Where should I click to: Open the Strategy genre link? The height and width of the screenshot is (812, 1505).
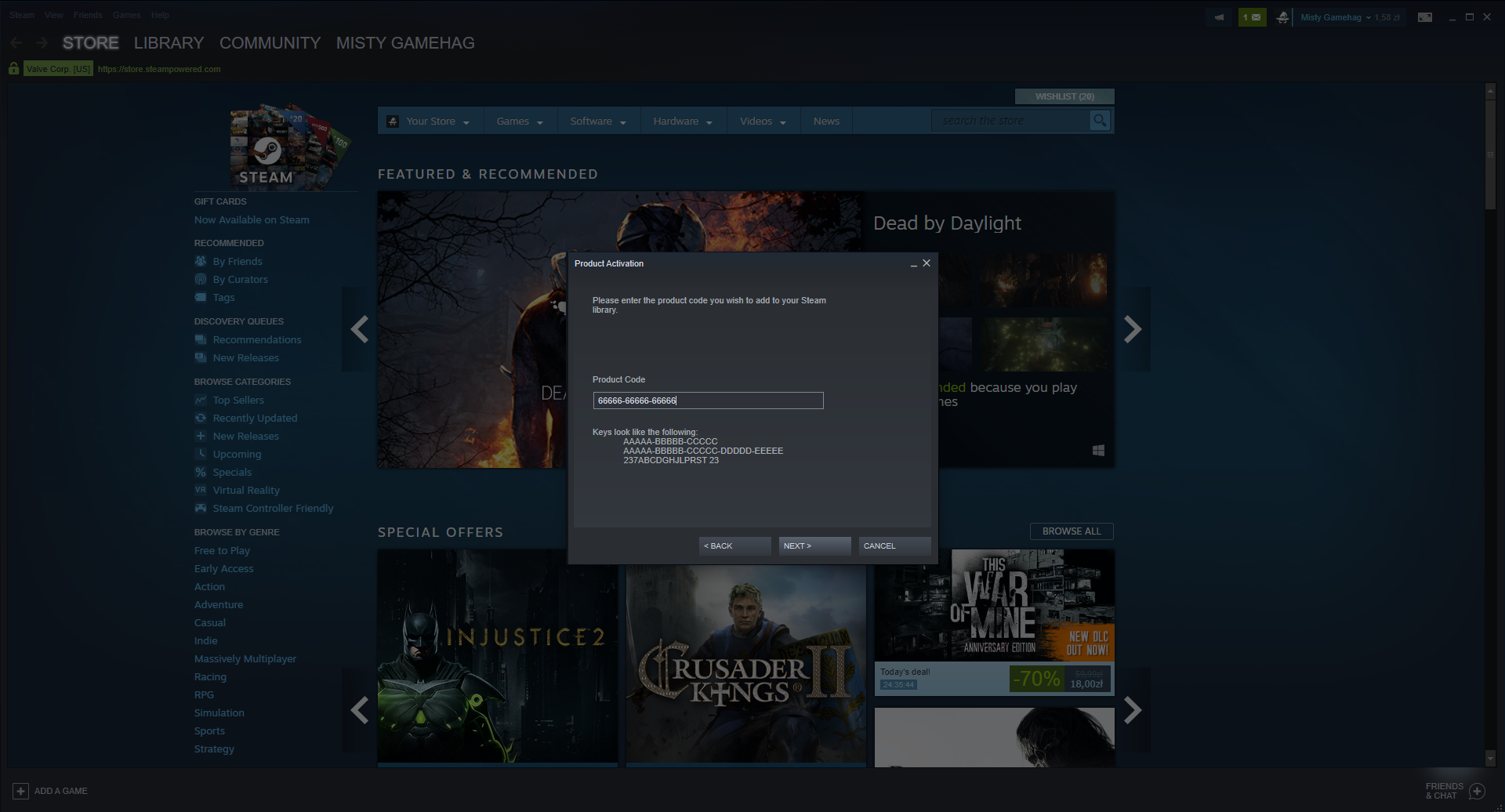pyautogui.click(x=214, y=749)
